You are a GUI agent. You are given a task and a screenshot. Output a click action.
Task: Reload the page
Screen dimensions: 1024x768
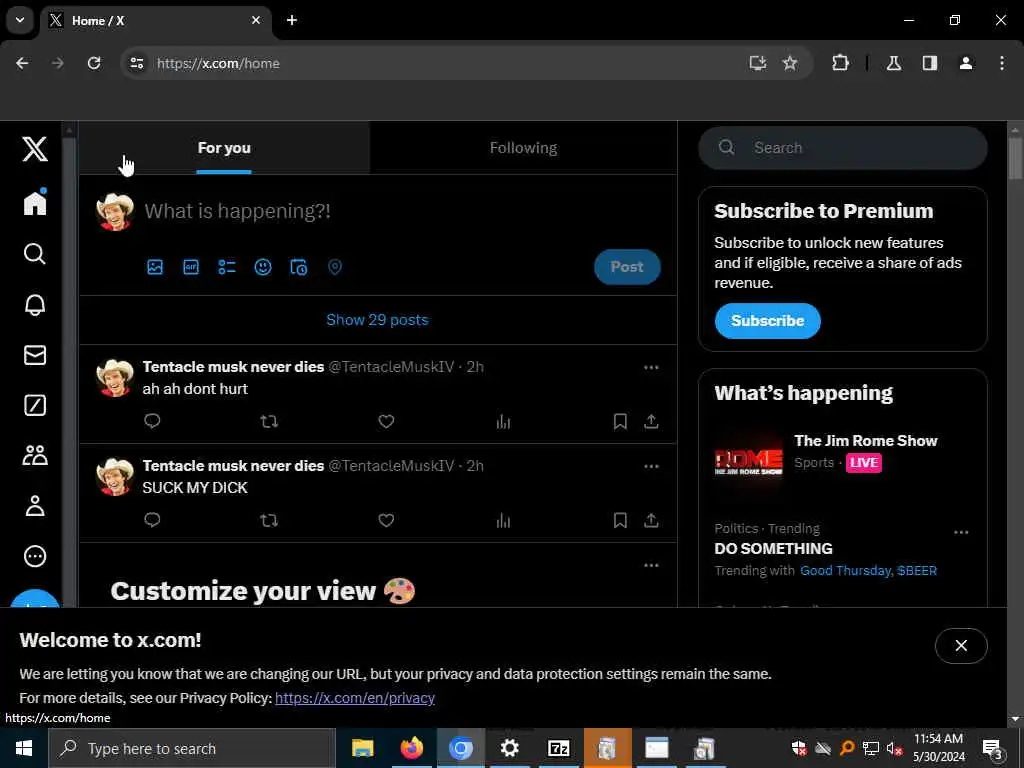94,63
